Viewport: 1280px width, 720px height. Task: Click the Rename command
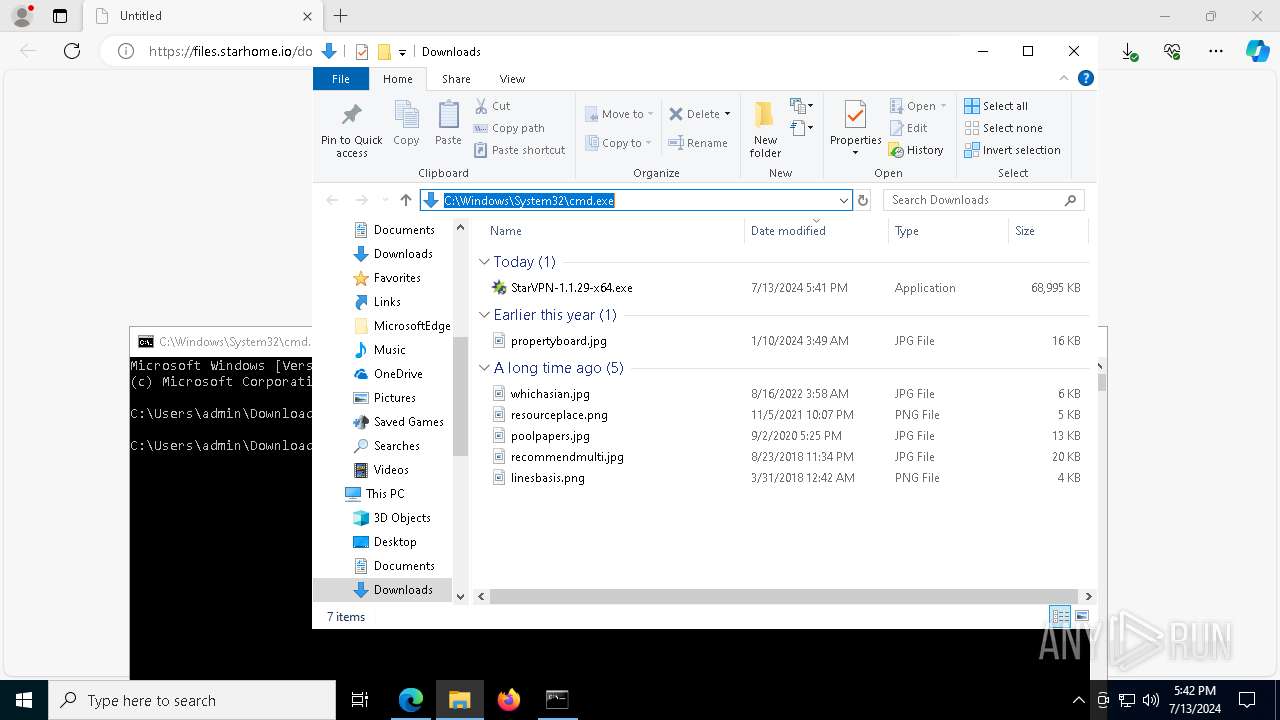click(x=697, y=143)
